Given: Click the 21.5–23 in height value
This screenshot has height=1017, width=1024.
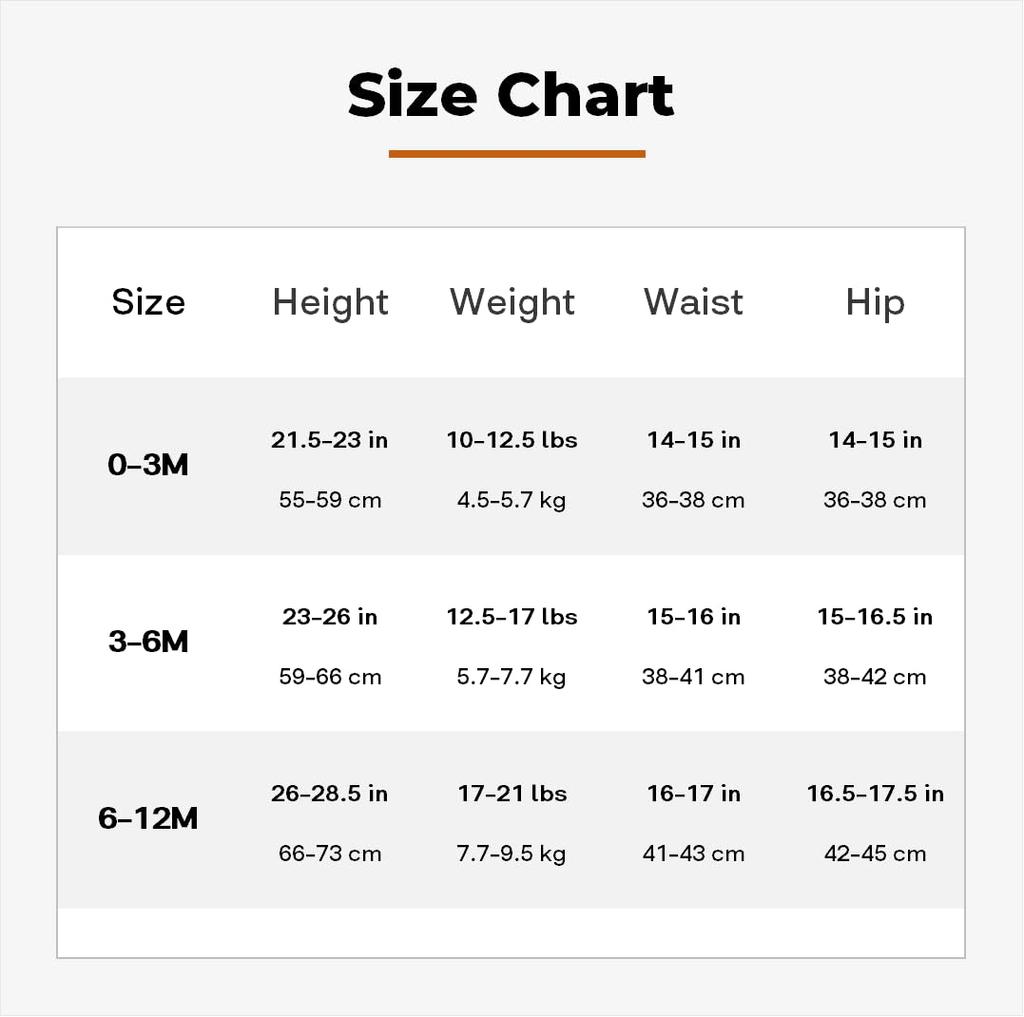Looking at the screenshot, I should point(330,440).
